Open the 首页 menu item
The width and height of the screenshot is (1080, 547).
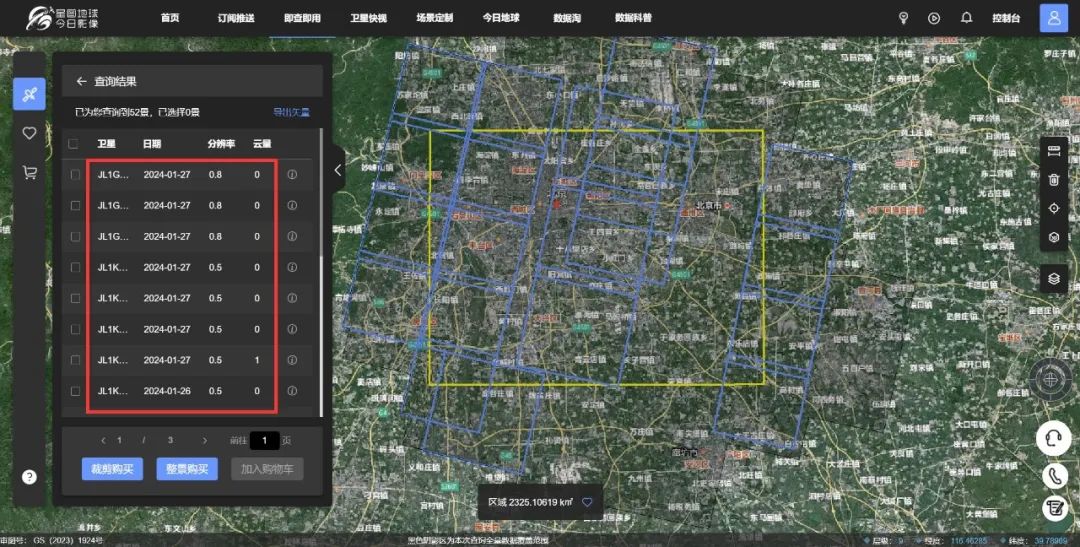[x=170, y=18]
